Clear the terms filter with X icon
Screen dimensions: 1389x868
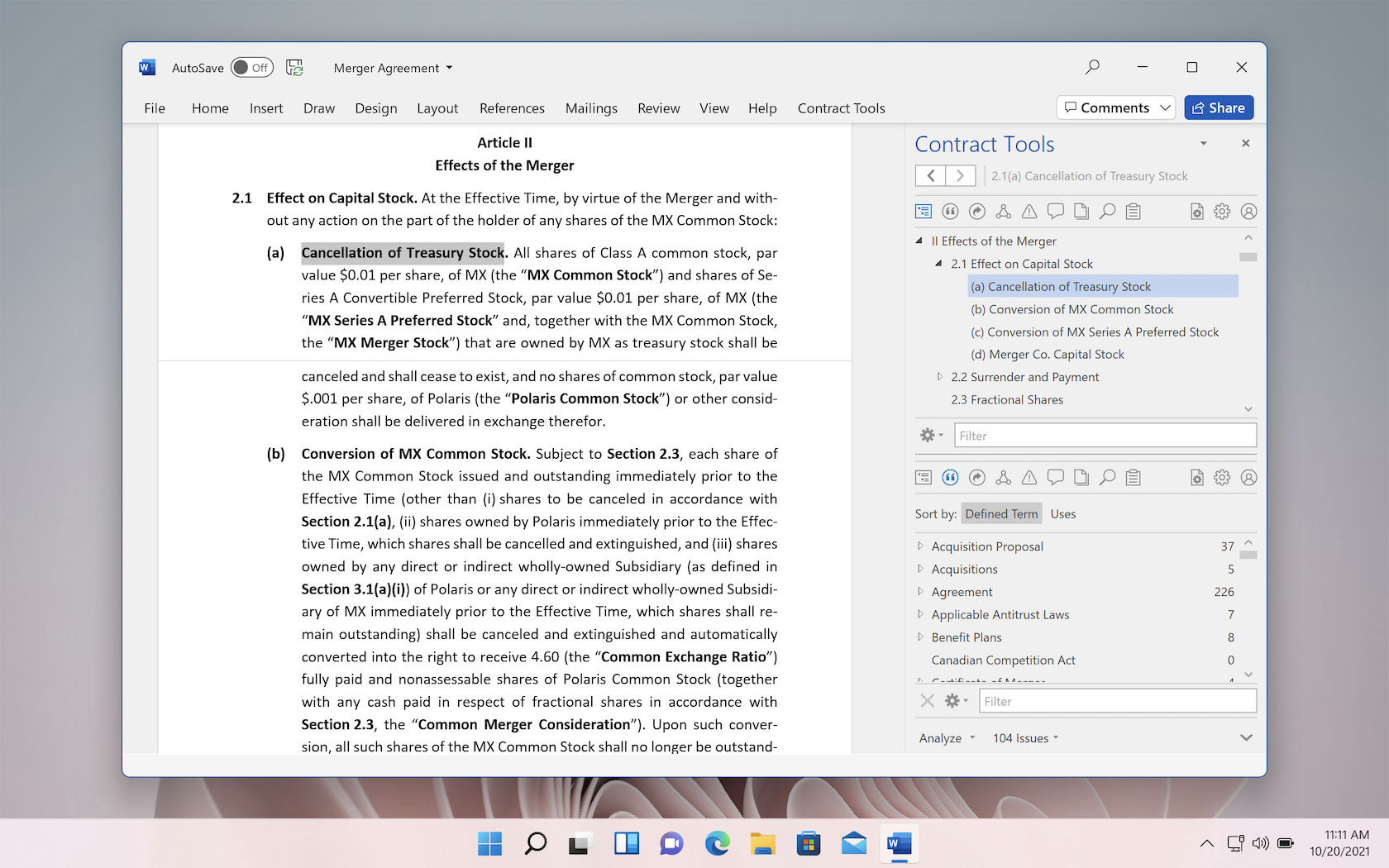pos(928,701)
